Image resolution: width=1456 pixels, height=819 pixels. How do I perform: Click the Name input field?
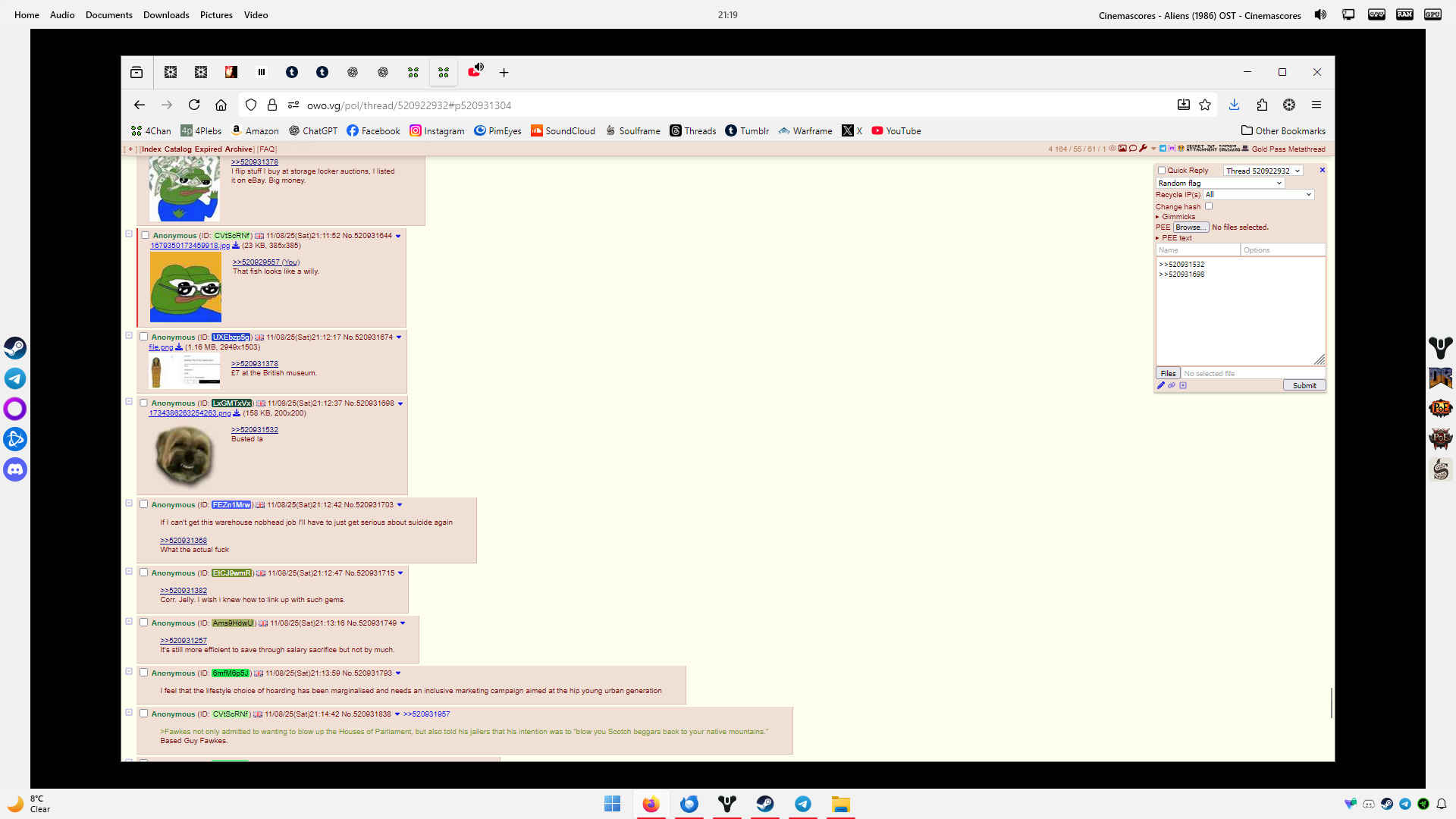1197,249
